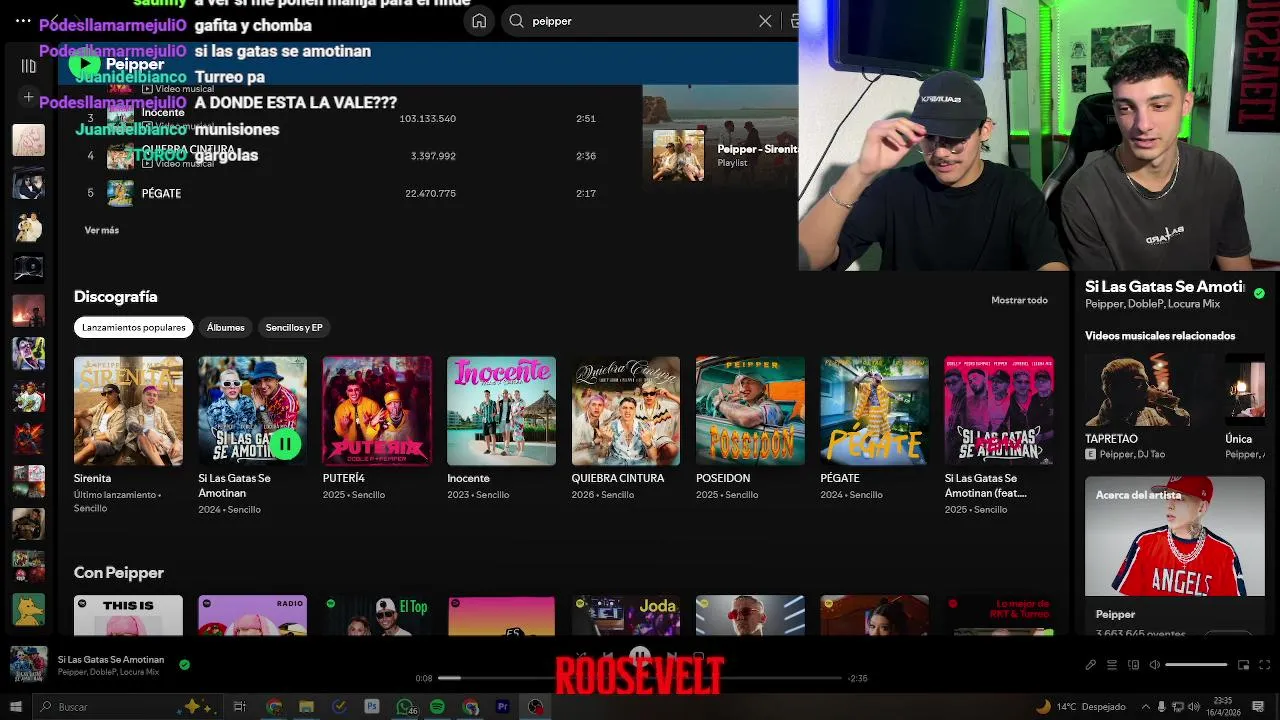Open connect to a device icon
The image size is (1280, 720).
[1133, 665]
